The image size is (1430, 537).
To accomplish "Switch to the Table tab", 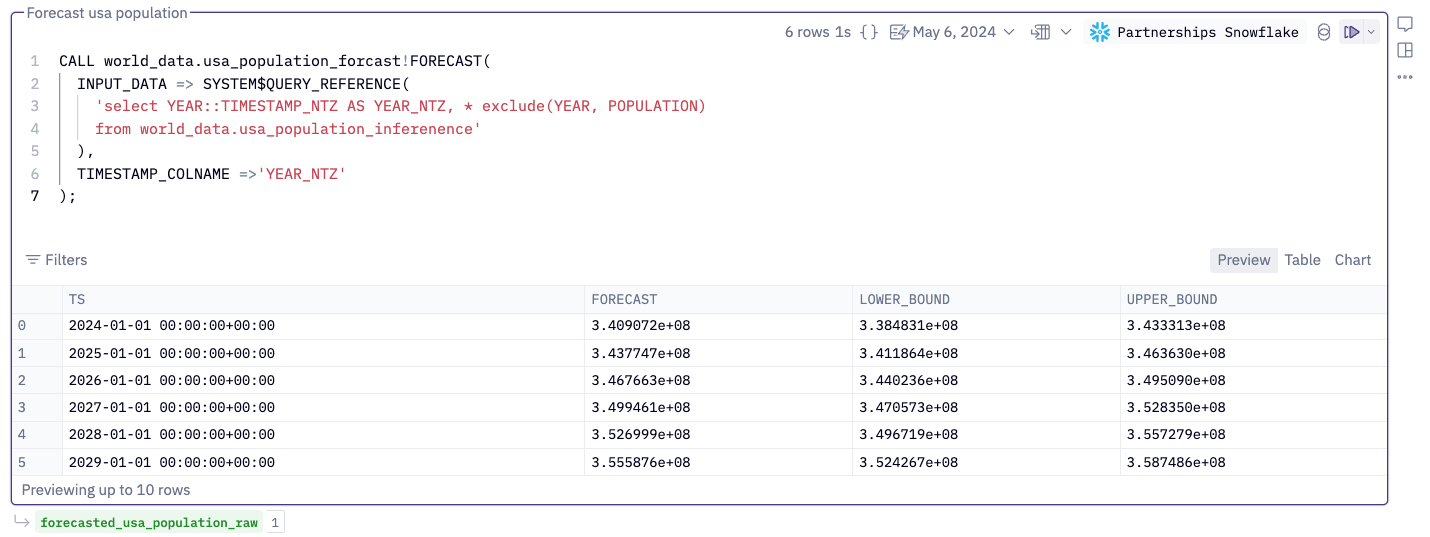I will (x=1302, y=260).
